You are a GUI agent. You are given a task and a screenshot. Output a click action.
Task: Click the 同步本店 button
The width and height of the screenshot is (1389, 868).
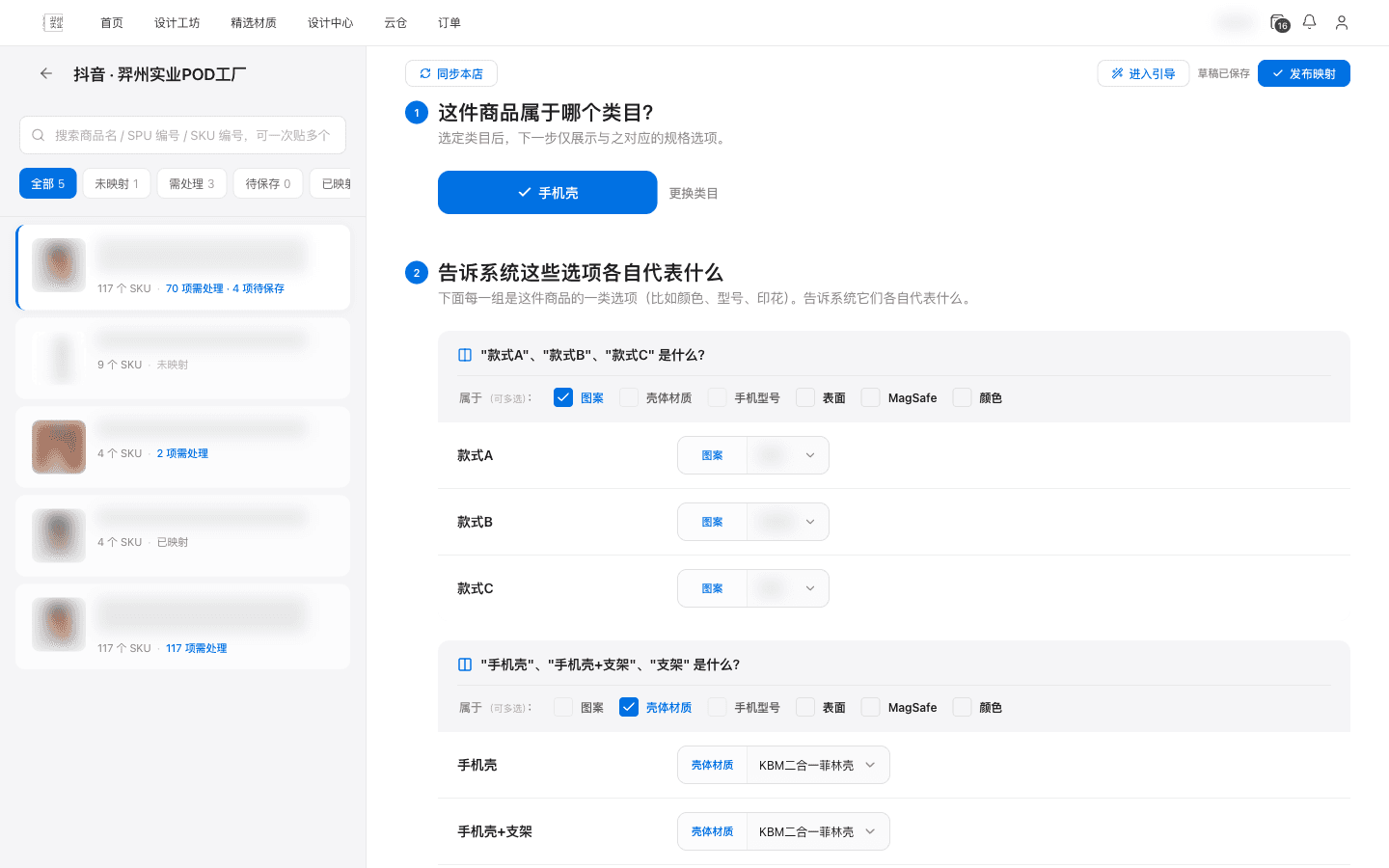(x=451, y=73)
